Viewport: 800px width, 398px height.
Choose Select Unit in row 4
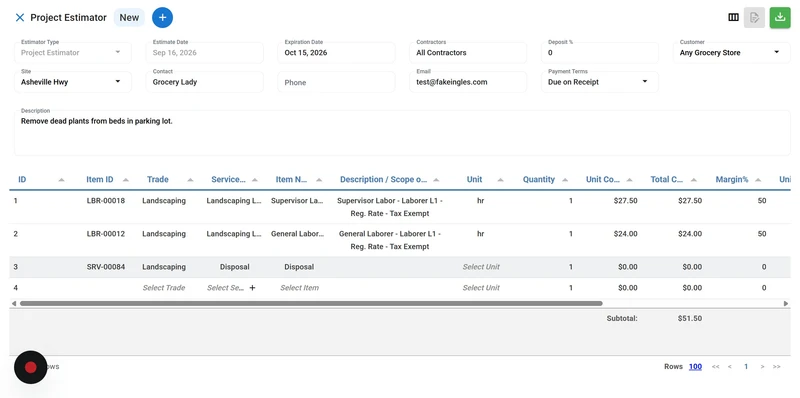(481, 288)
